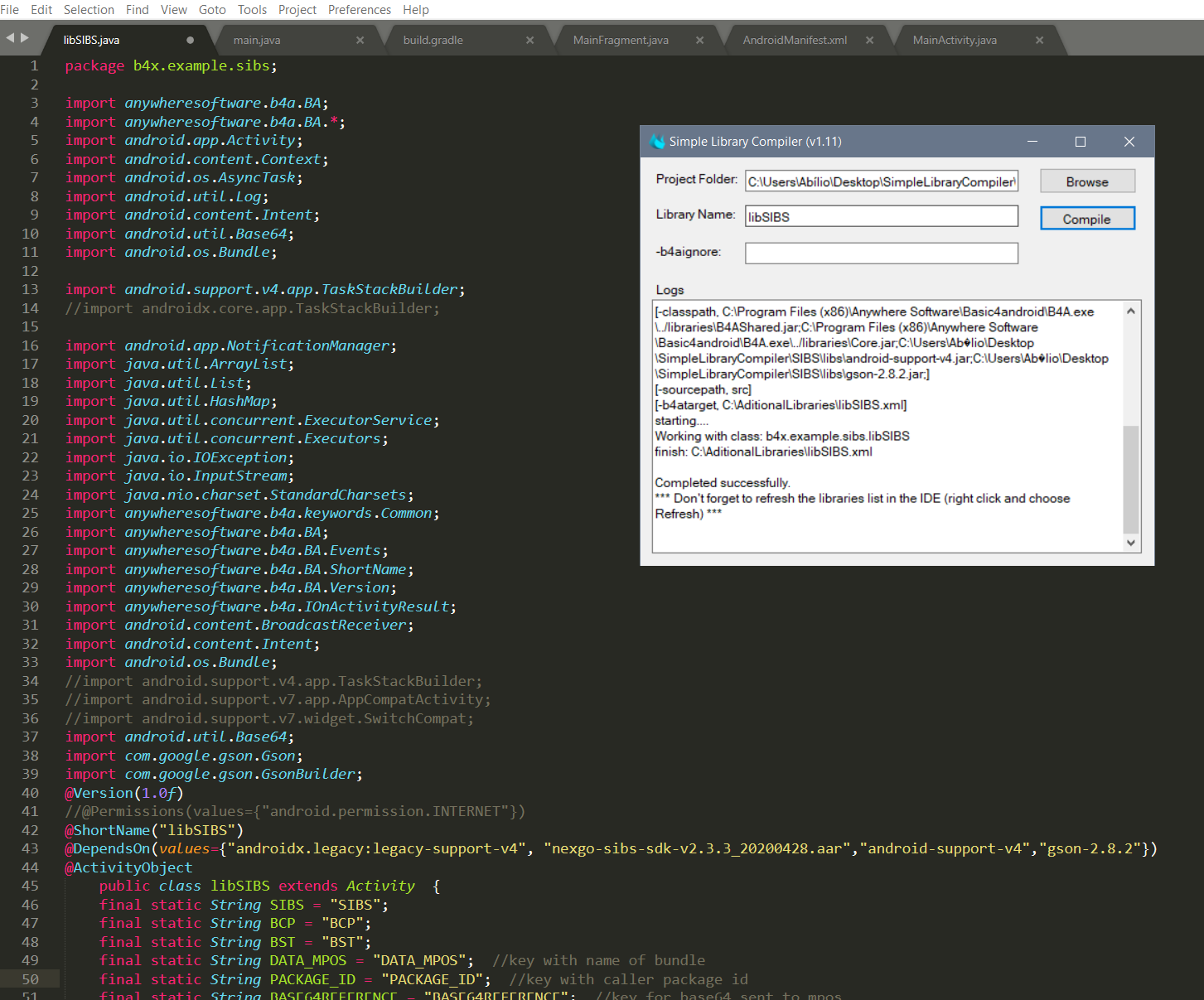This screenshot has width=1204, height=1000.
Task: Close the main.java tab
Action: (360, 40)
